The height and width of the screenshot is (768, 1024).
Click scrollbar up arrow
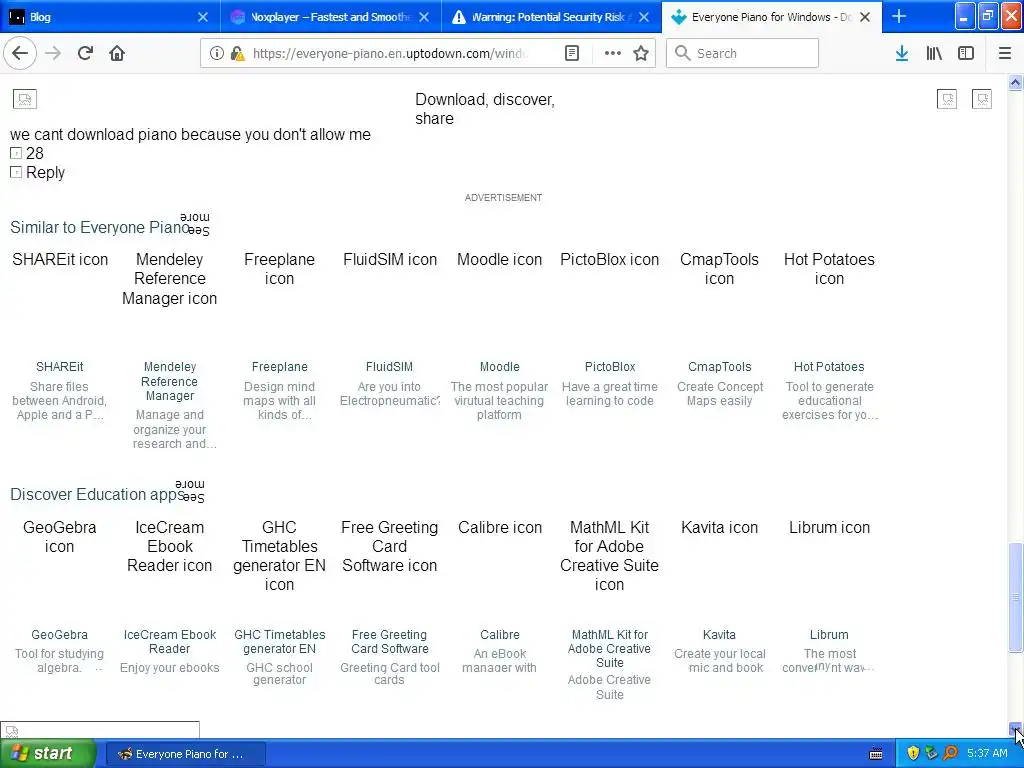(1015, 82)
